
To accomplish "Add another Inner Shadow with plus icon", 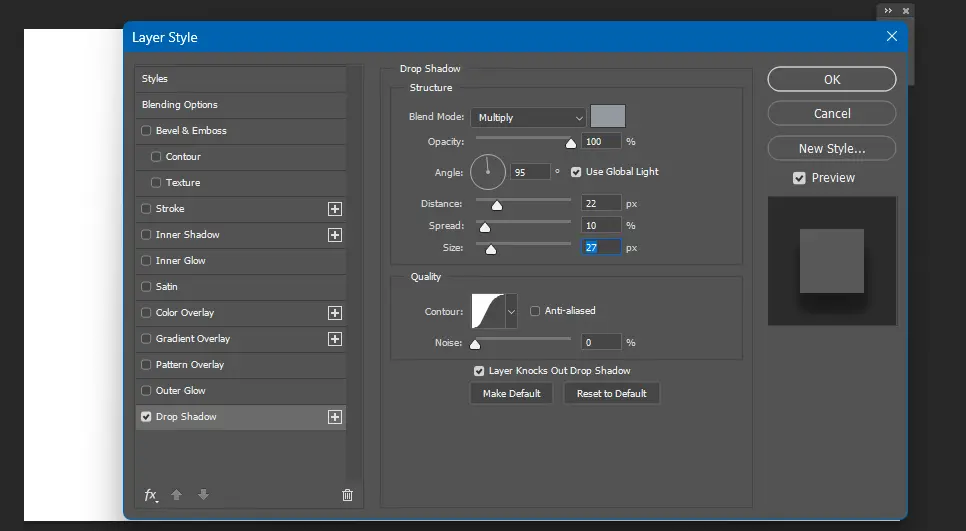I will (x=335, y=235).
